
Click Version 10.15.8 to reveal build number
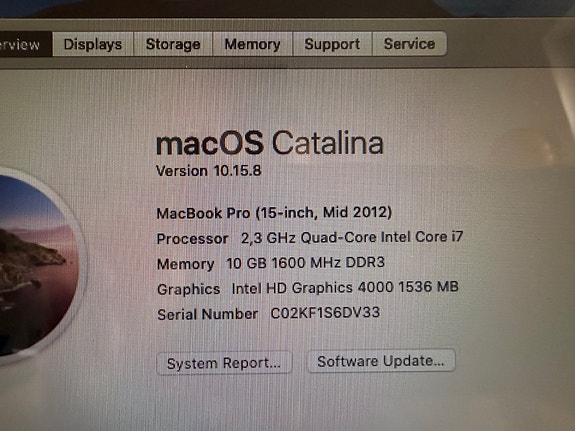(209, 171)
